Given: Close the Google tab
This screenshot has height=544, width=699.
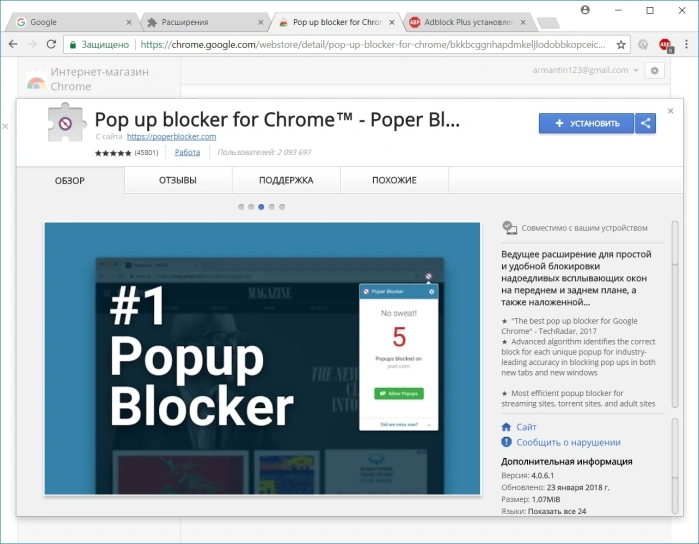Looking at the screenshot, I should point(129,22).
